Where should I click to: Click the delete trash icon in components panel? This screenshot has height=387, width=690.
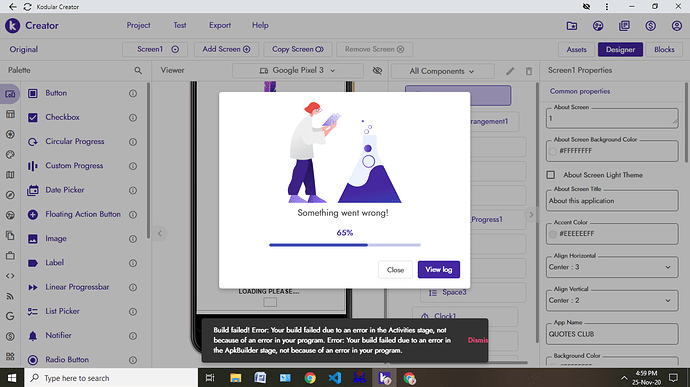coord(529,71)
